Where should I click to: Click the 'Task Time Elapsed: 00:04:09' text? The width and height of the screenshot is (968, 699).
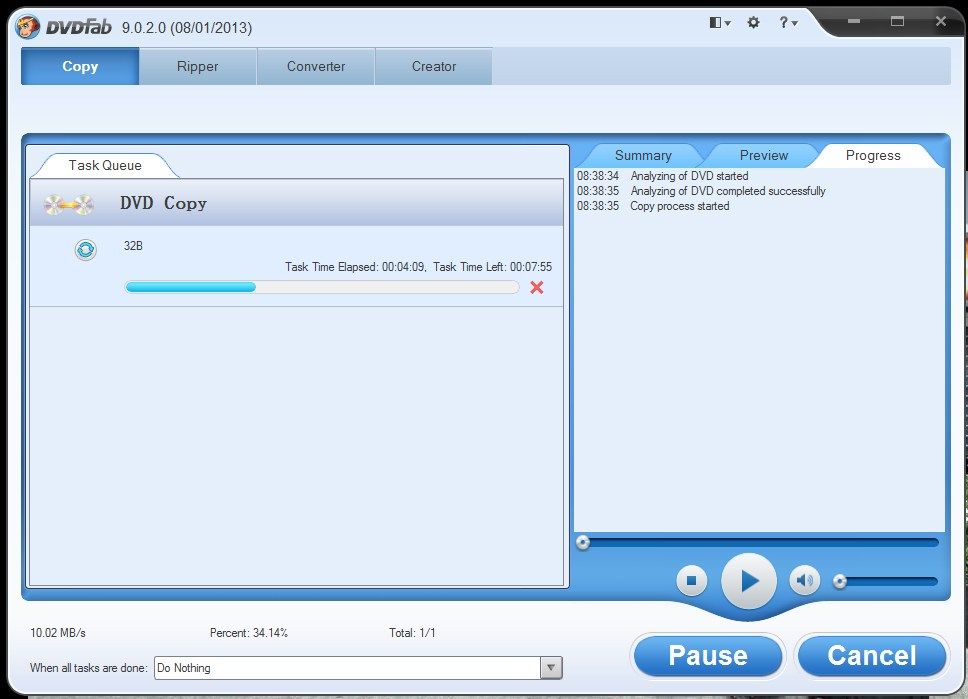pos(356,267)
